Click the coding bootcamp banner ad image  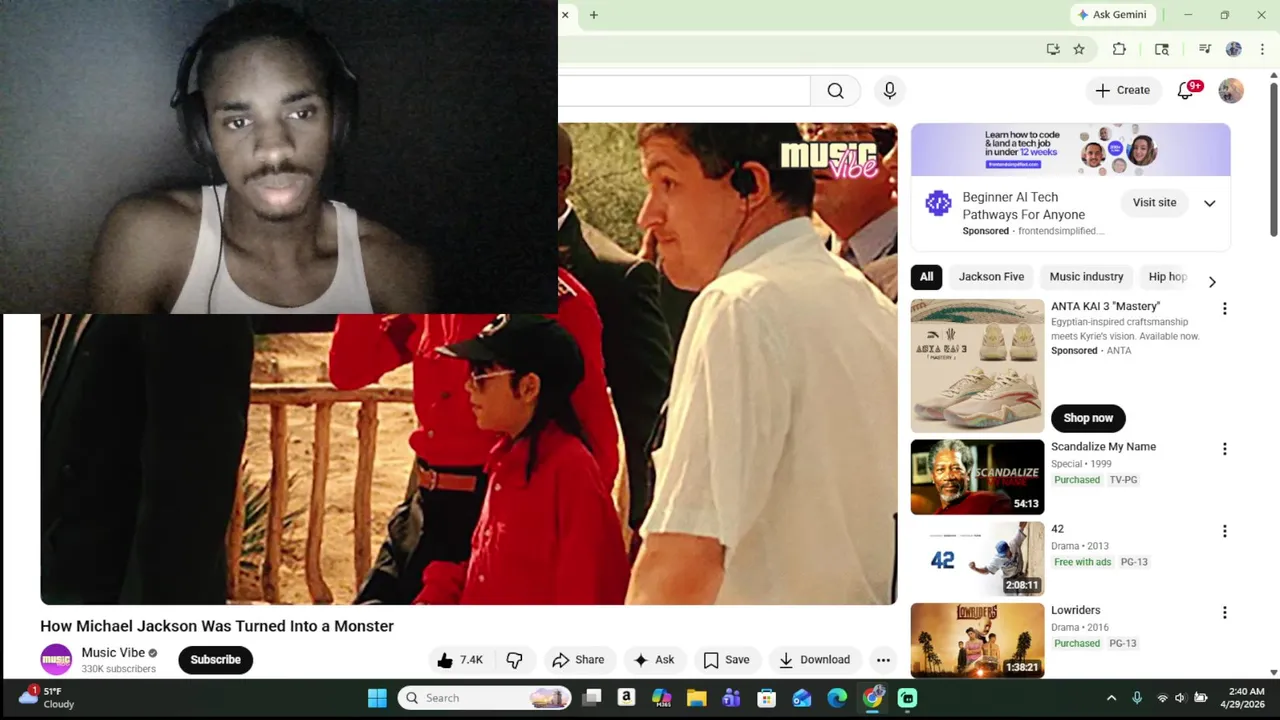[x=1070, y=150]
